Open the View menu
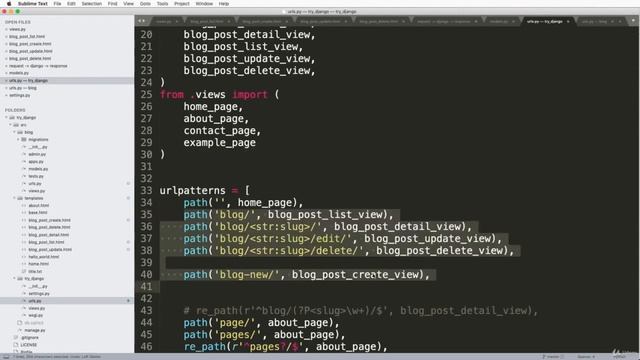The width and height of the screenshot is (640, 360). (x=129, y=4)
